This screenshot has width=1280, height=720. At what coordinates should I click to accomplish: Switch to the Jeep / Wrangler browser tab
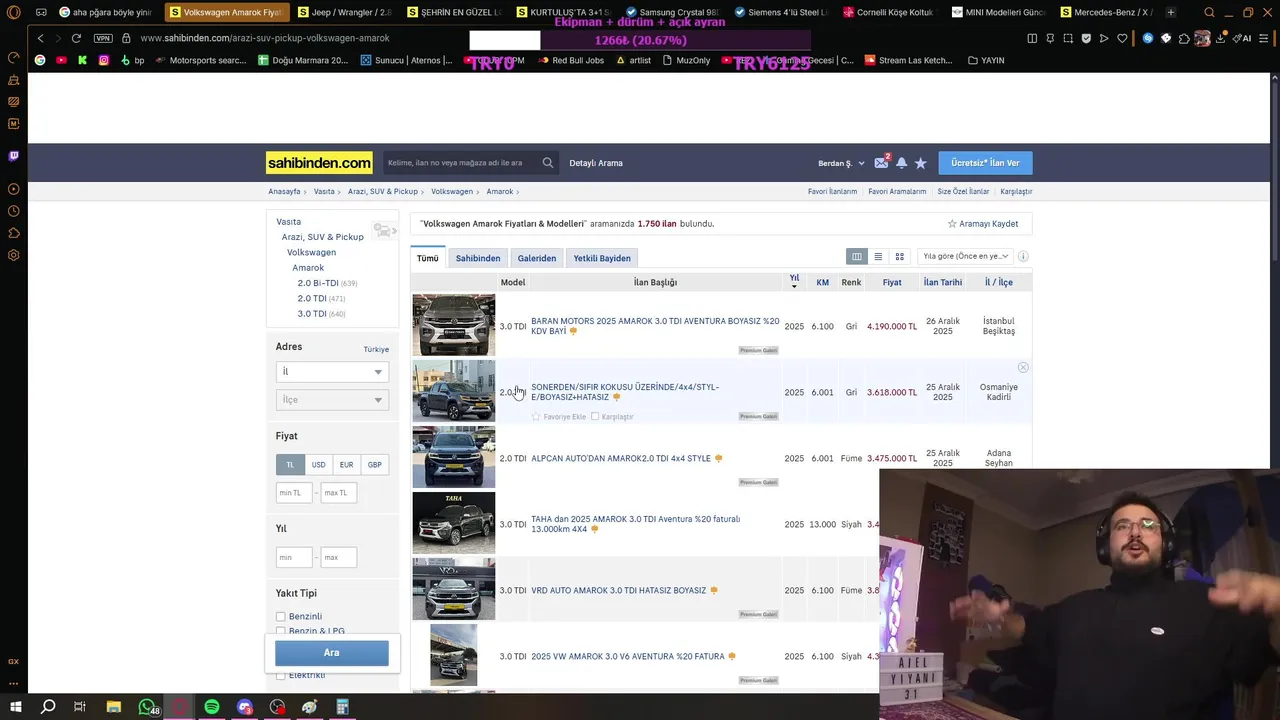click(344, 13)
